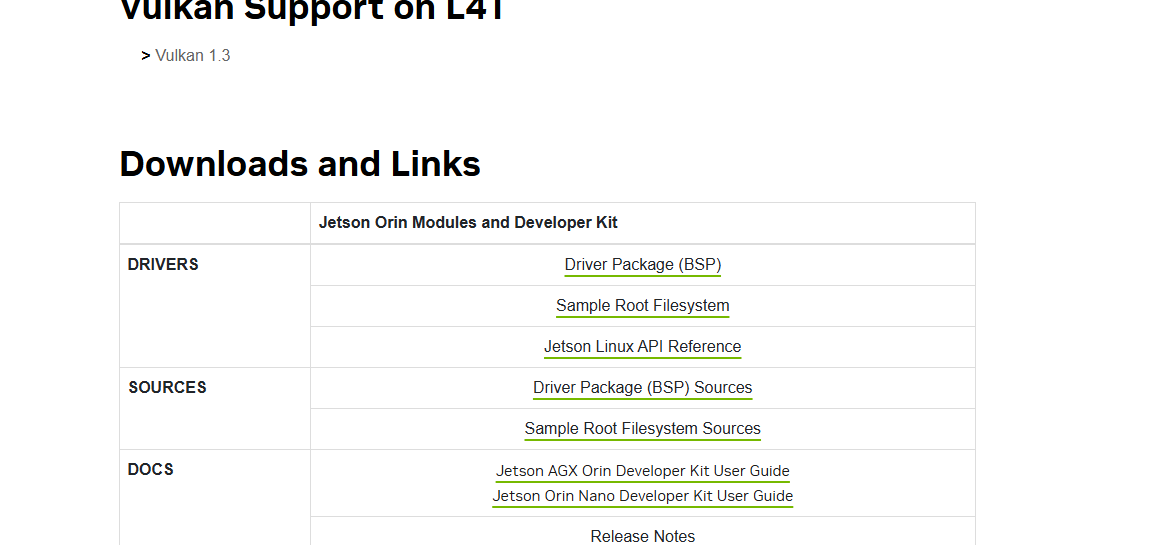The width and height of the screenshot is (1164, 545).
Task: Click the 'Vulkan Support on L4T' heading
Action: 312,10
